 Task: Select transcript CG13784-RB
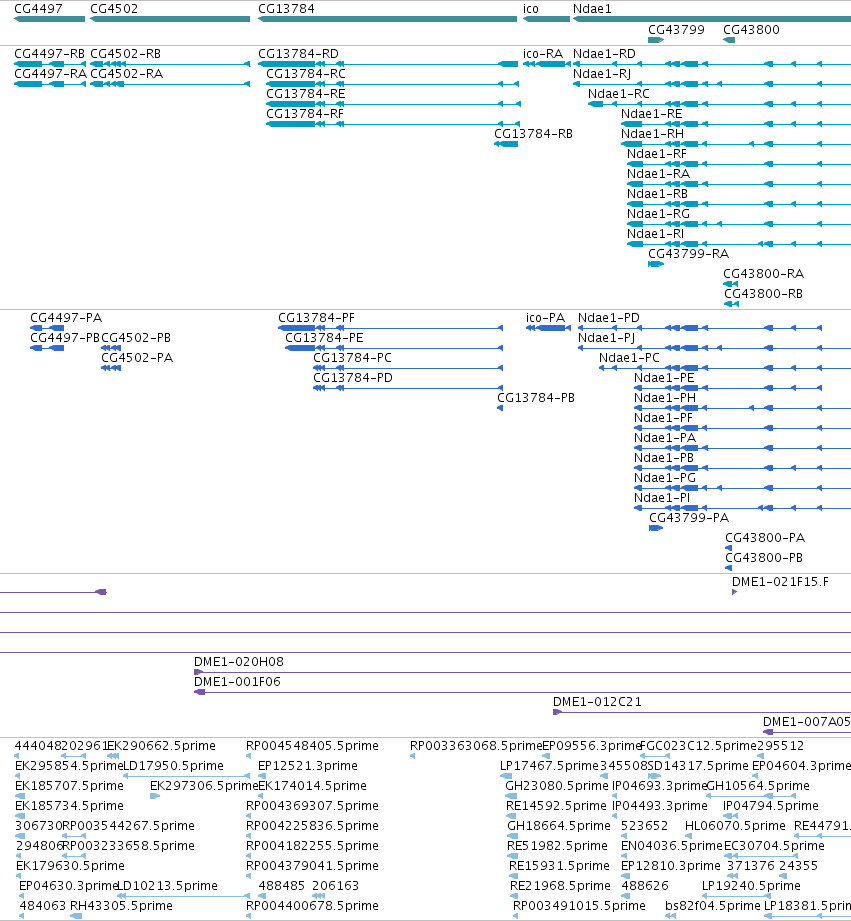coord(533,134)
